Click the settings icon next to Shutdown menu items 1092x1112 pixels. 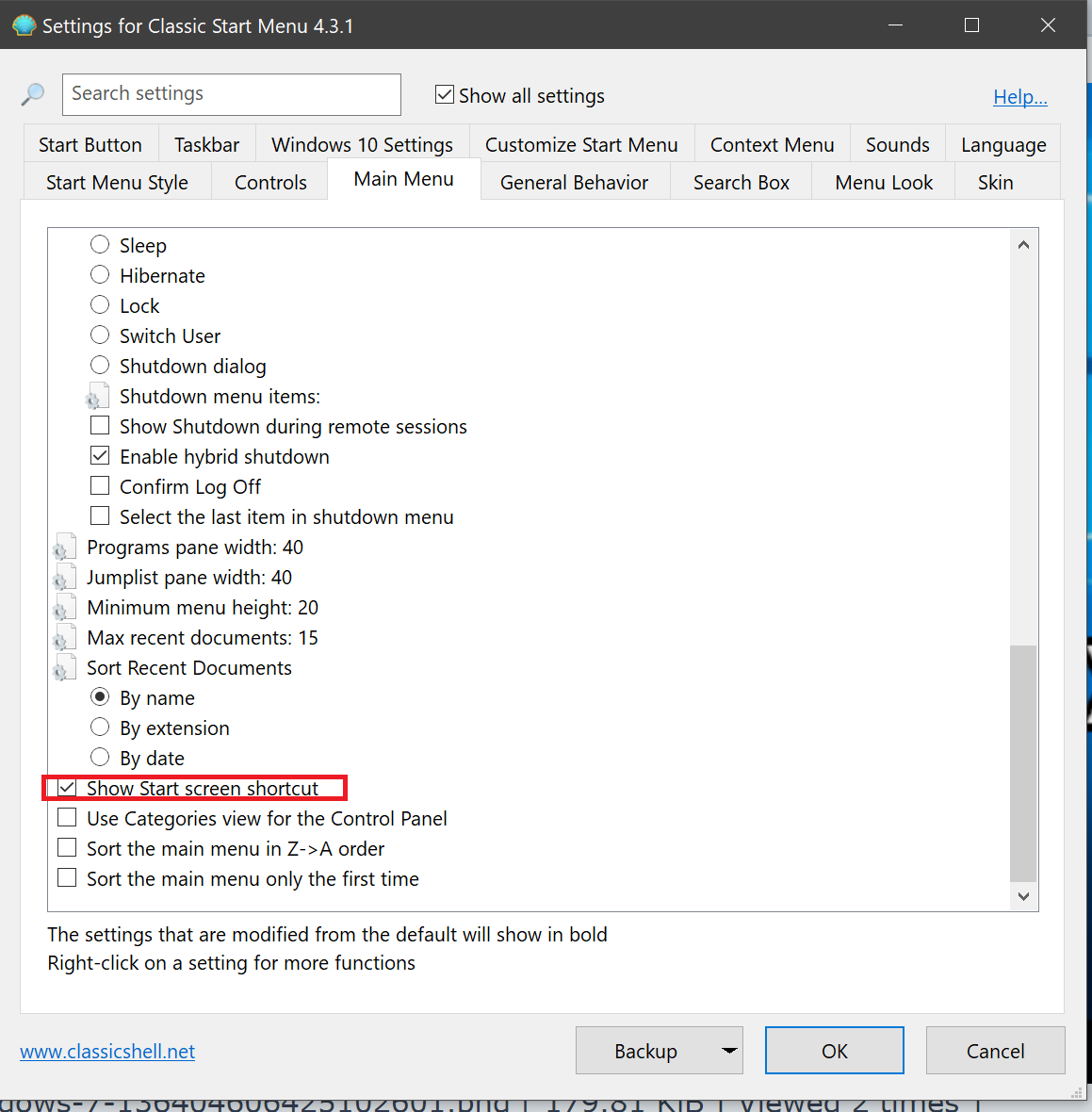pos(98,397)
